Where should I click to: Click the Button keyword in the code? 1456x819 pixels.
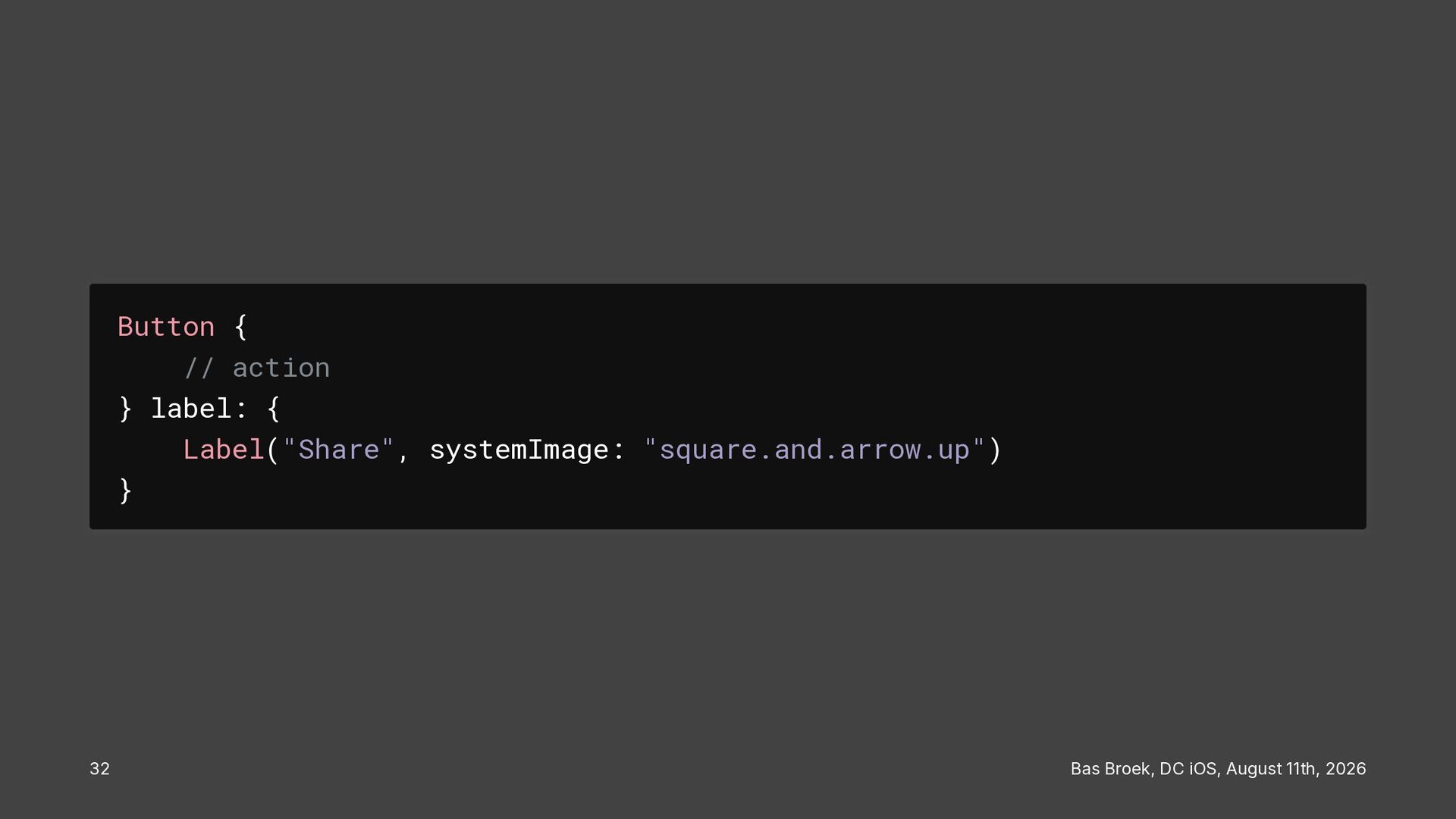coord(166,327)
